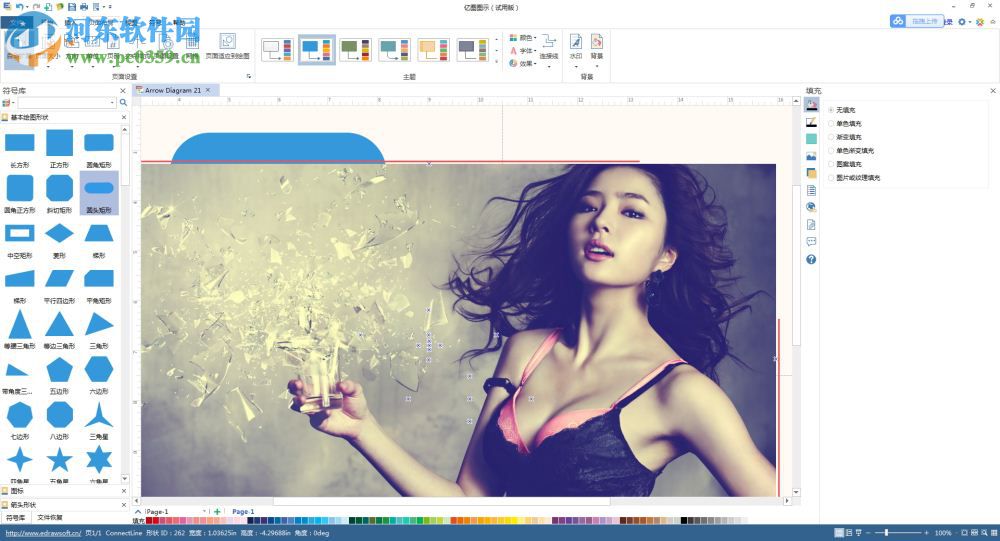Pick the chamfered rectangle (斜切矩形) shape
The image size is (1000, 541).
pyautogui.click(x=59, y=188)
